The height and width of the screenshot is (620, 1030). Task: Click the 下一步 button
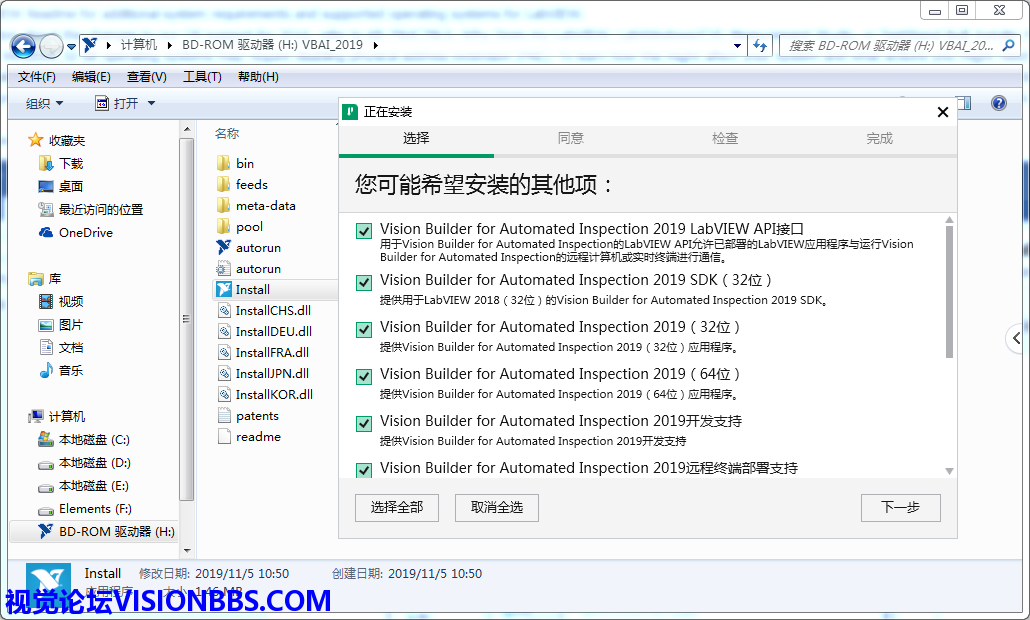click(x=900, y=508)
